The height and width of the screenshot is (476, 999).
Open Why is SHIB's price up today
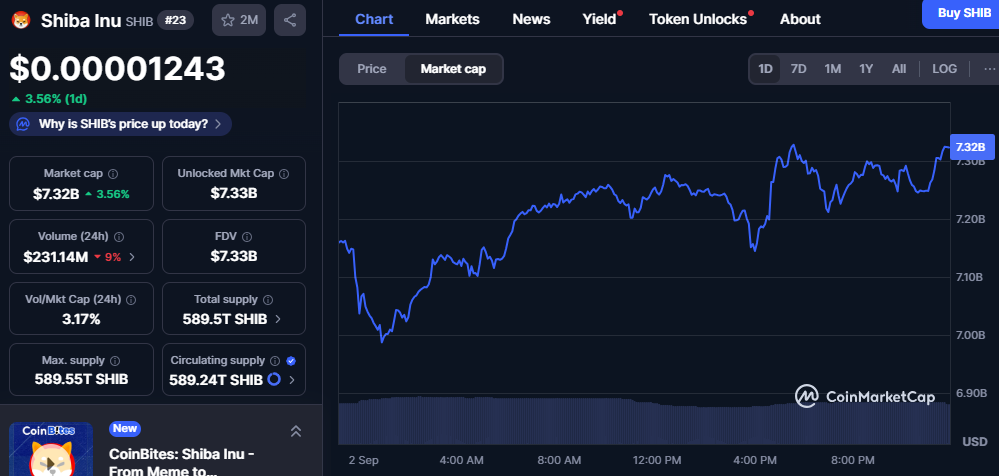point(121,124)
